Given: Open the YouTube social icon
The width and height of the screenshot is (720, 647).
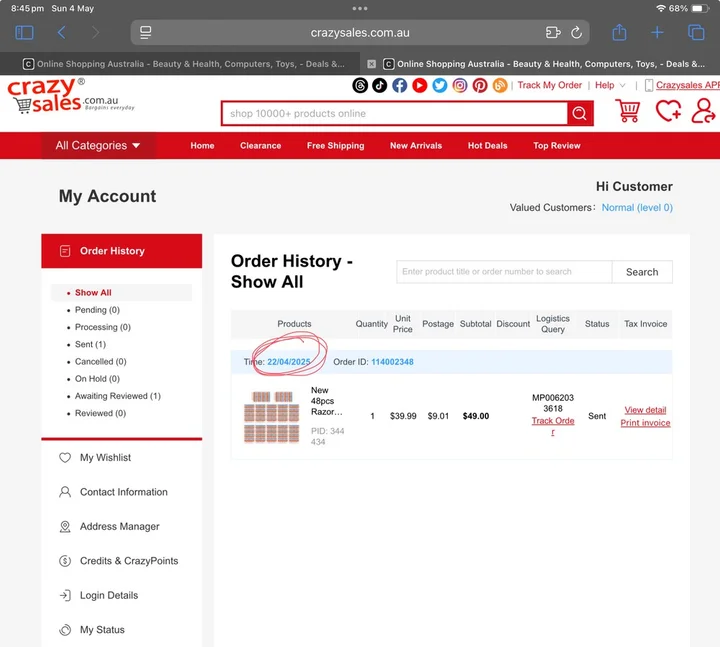Looking at the screenshot, I should tap(420, 86).
